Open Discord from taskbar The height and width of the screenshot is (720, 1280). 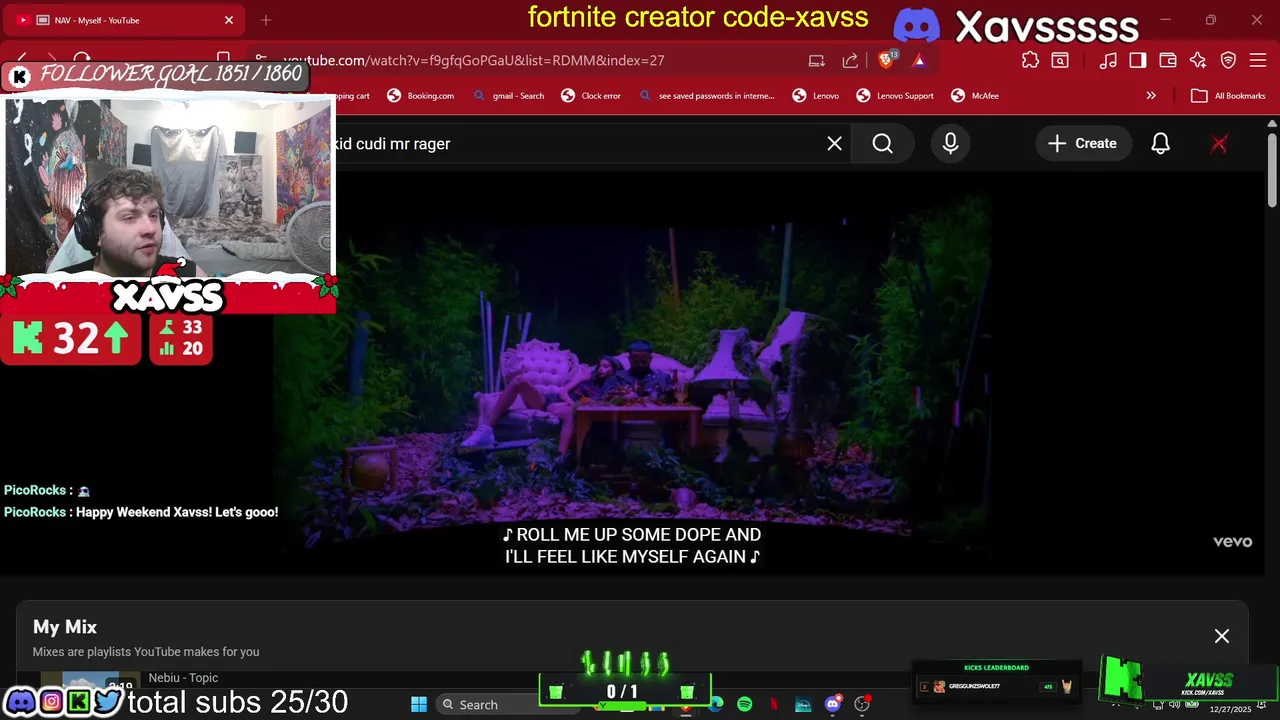click(832, 705)
